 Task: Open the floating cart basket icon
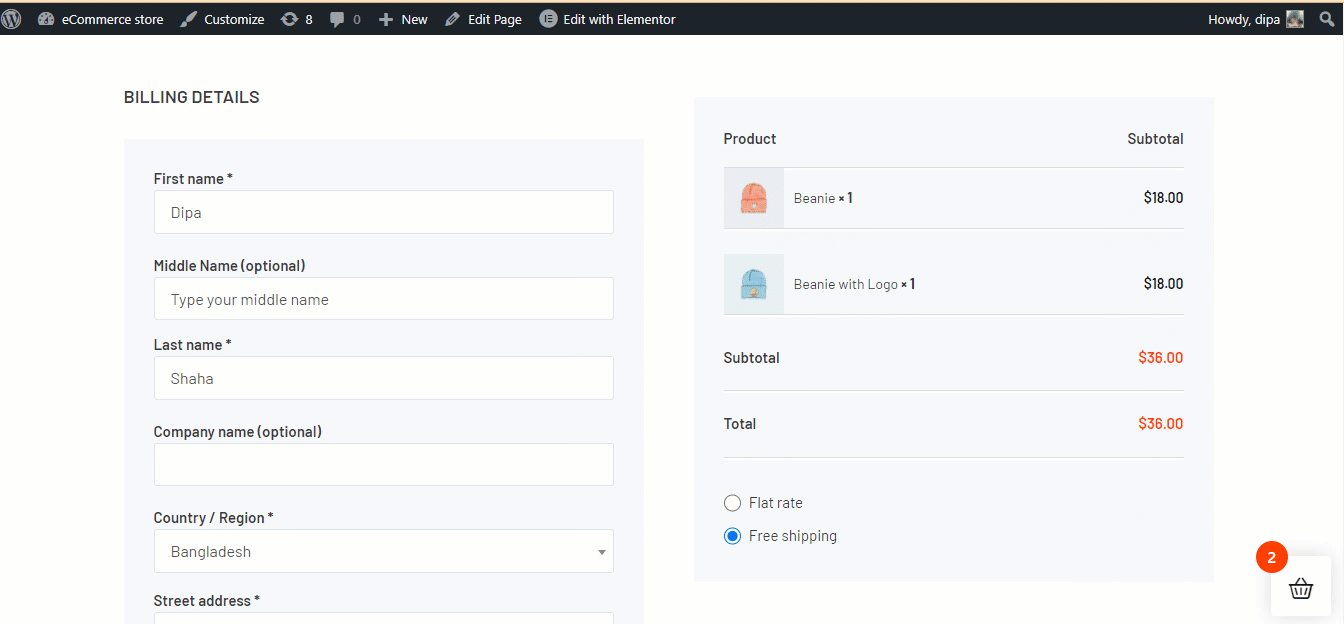[x=1300, y=588]
